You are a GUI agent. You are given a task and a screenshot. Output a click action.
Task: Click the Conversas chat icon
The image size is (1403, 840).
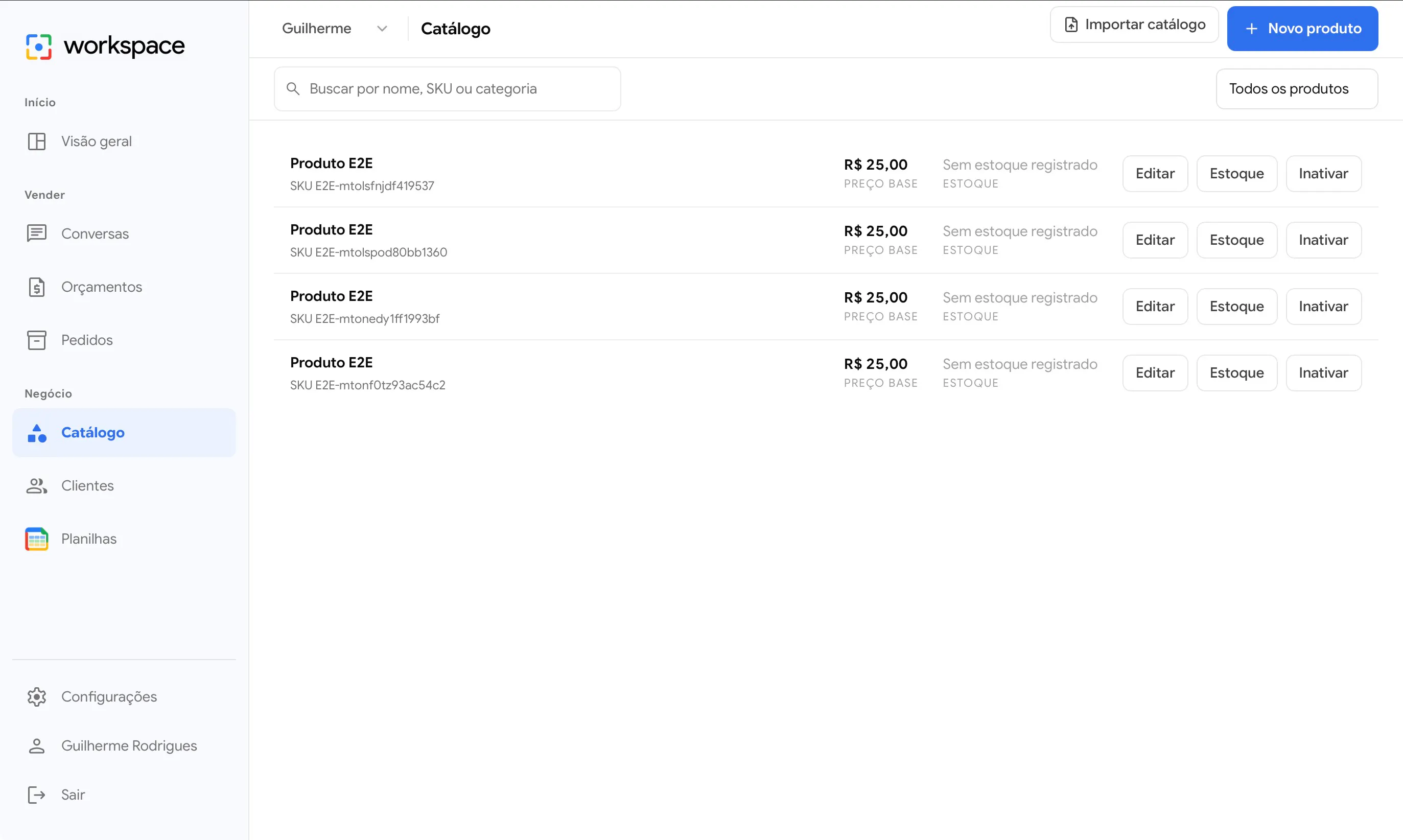point(37,233)
